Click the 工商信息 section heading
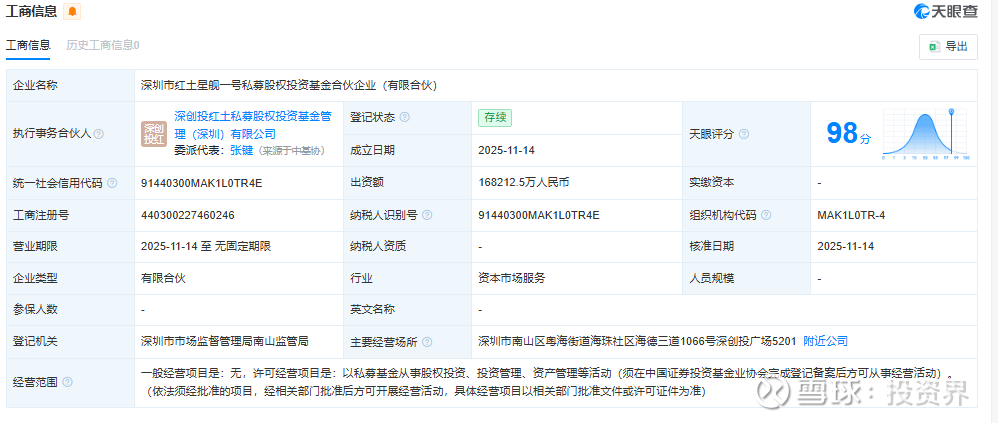 coord(32,11)
